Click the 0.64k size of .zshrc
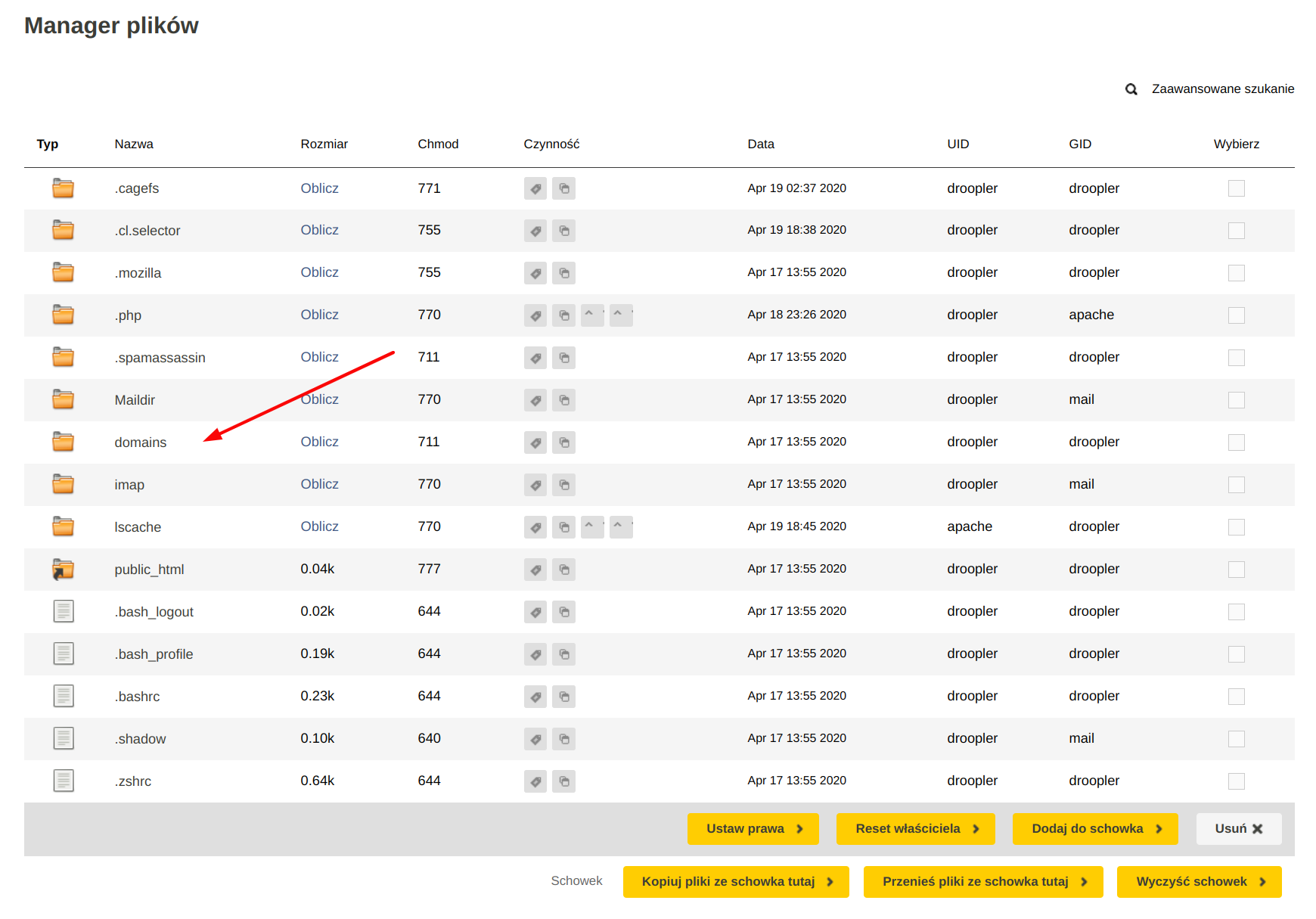This screenshot has height=919, width=1316. point(318,781)
